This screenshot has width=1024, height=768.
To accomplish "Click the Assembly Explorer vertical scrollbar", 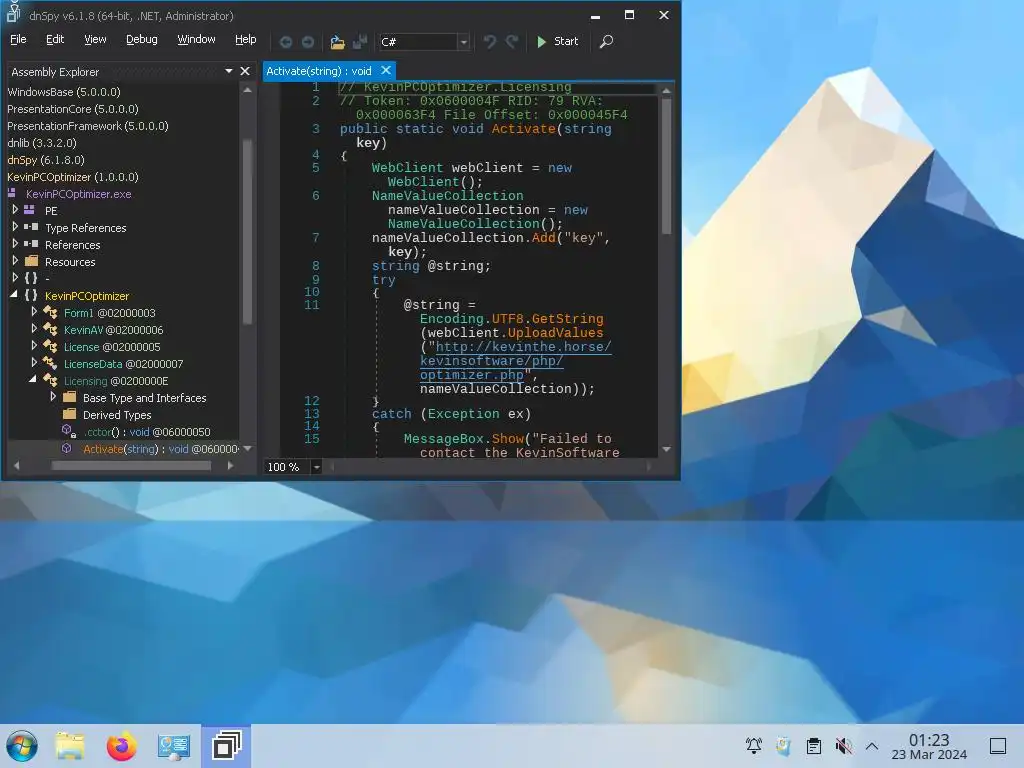I will (247, 232).
